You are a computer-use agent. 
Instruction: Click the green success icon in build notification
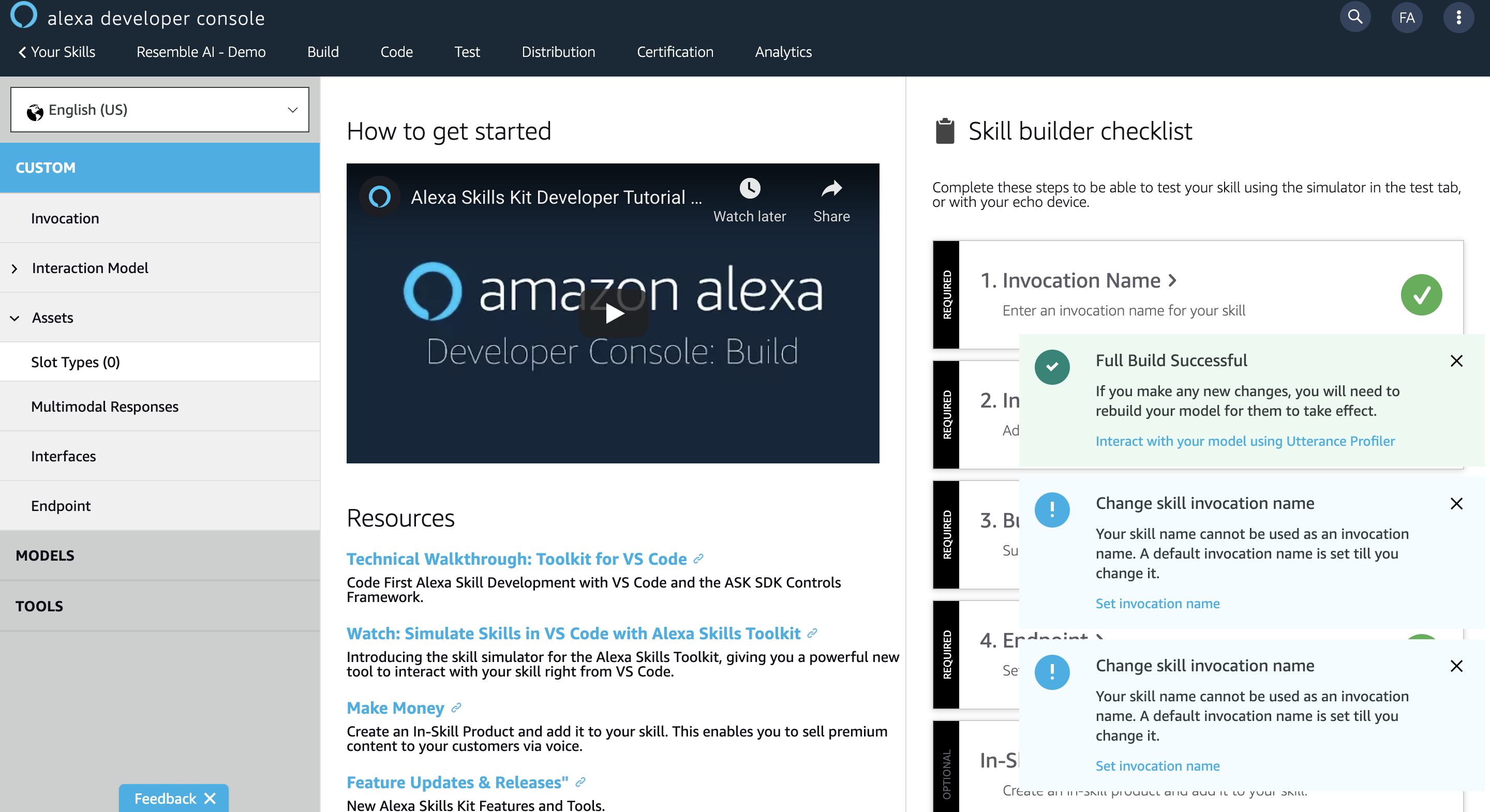[x=1052, y=367]
